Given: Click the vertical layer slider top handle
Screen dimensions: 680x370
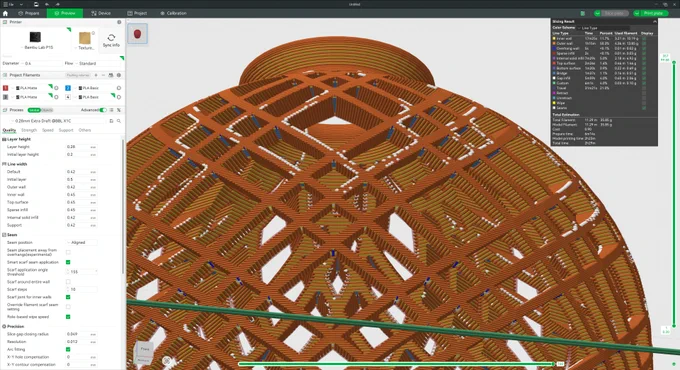Looking at the screenshot, I should tap(674, 63).
